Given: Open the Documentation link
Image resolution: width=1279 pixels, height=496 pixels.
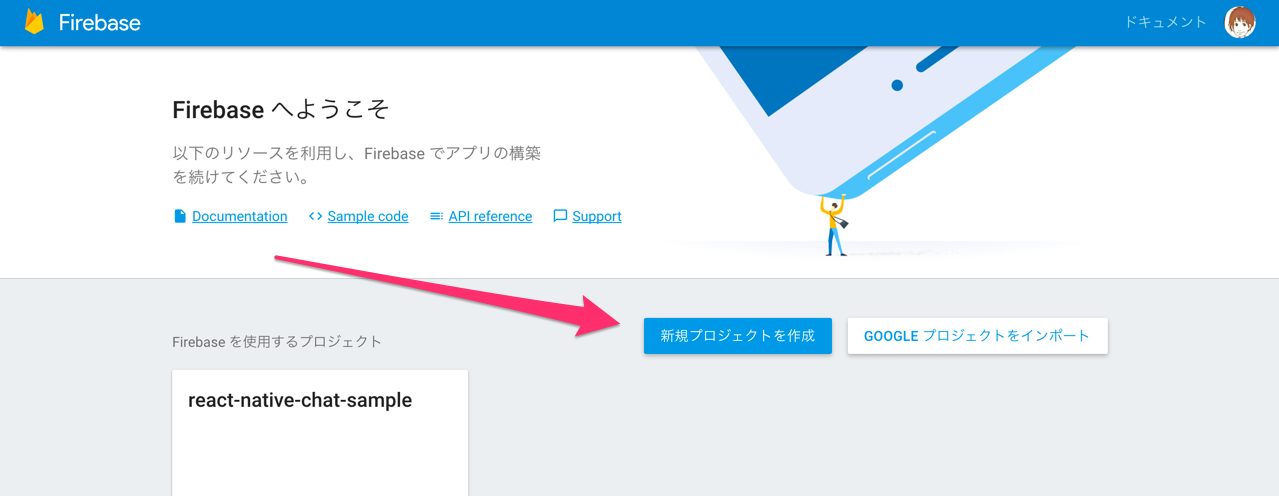Looking at the screenshot, I should [240, 216].
